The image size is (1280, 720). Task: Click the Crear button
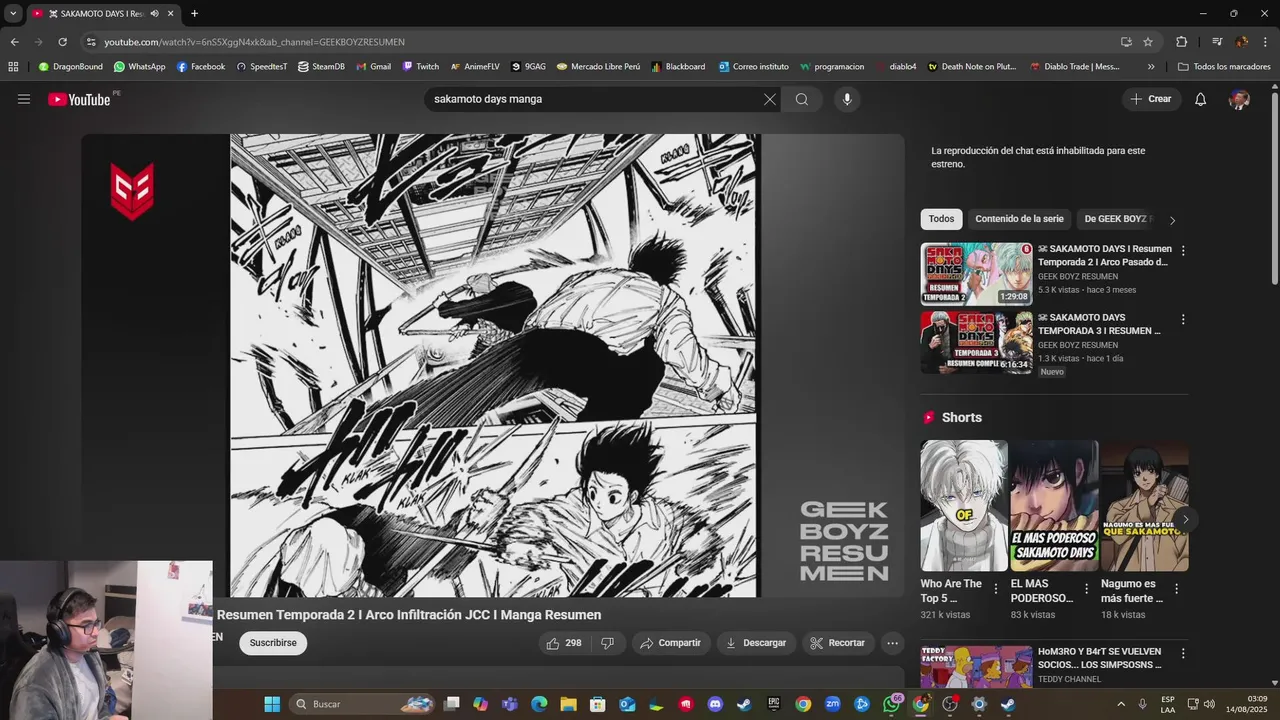point(1150,99)
